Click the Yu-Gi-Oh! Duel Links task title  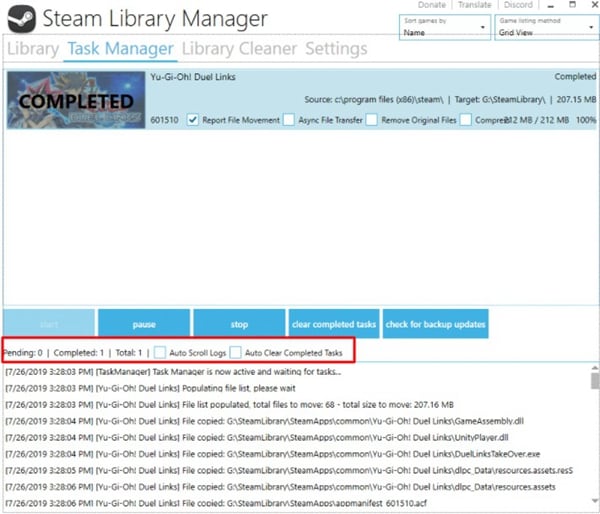pos(193,77)
